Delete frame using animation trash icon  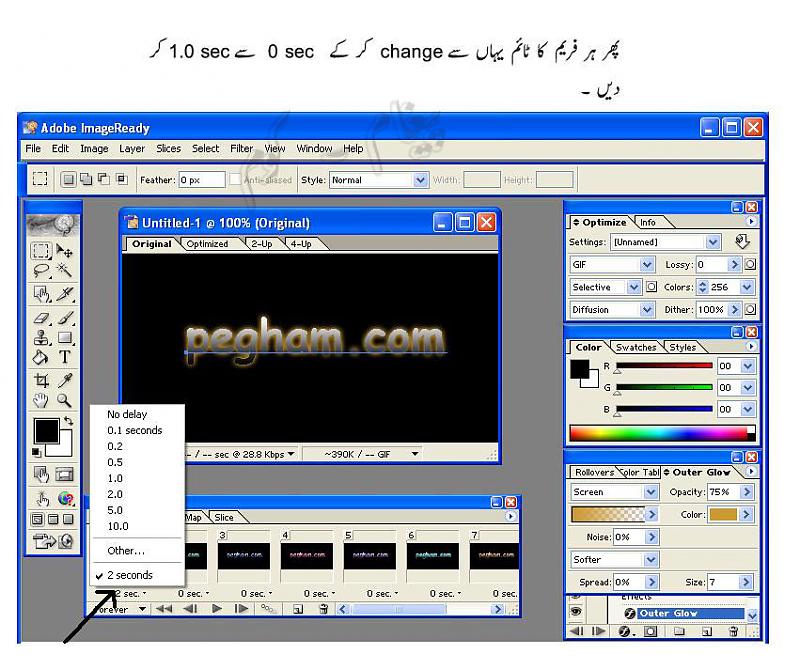coord(323,608)
